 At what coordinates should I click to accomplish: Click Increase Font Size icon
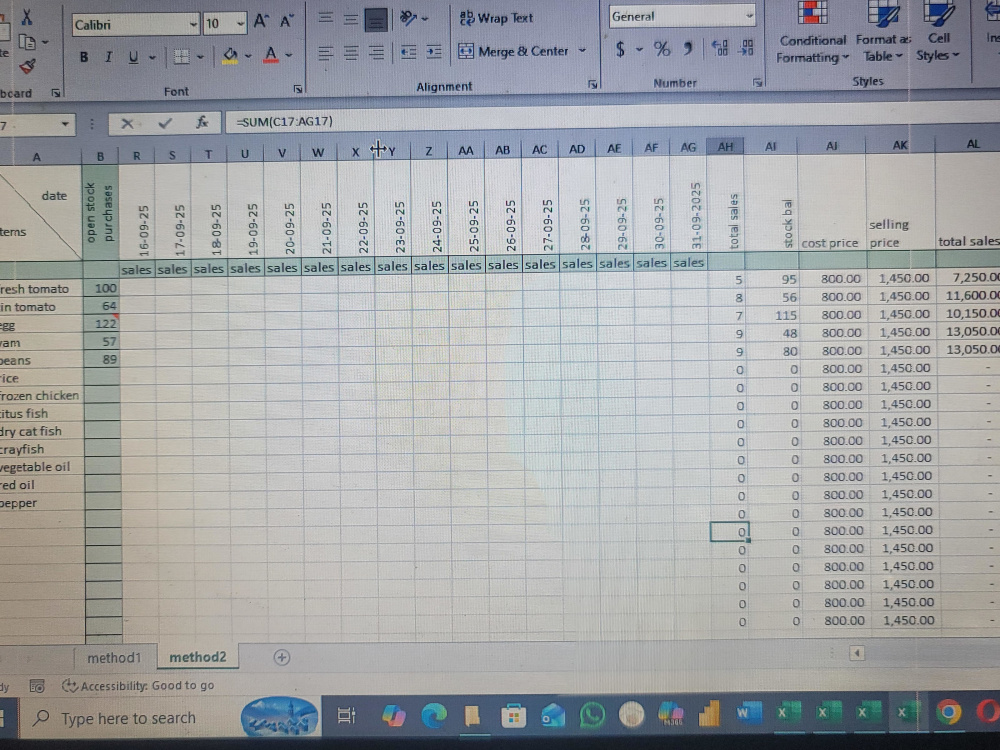[260, 22]
